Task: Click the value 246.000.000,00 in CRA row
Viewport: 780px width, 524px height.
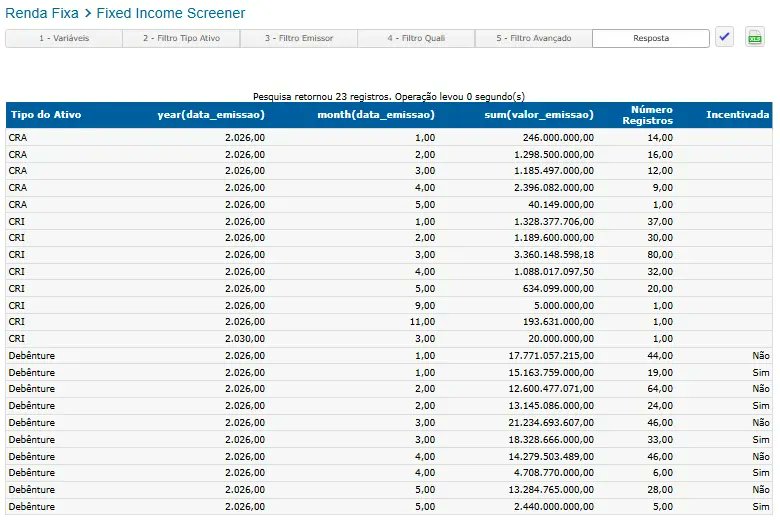Action: [x=558, y=137]
